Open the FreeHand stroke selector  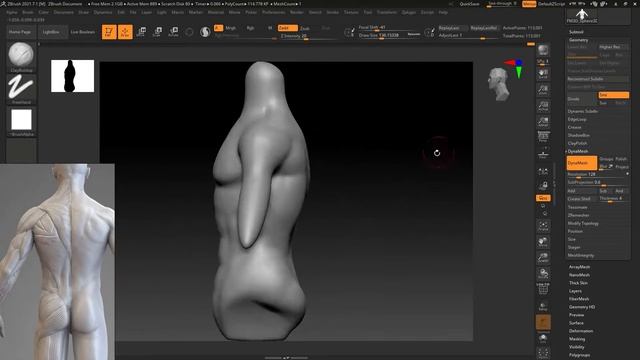[21, 89]
